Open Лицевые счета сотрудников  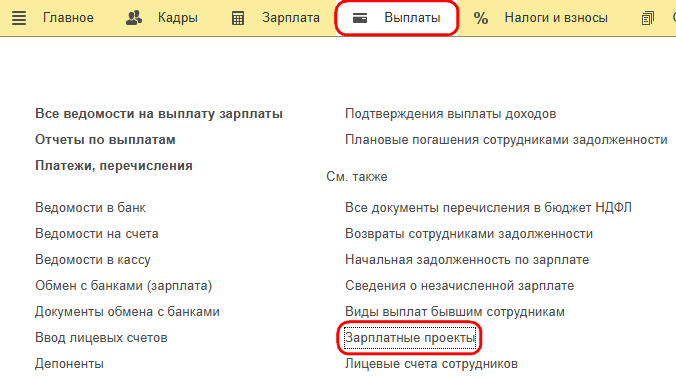(x=432, y=364)
